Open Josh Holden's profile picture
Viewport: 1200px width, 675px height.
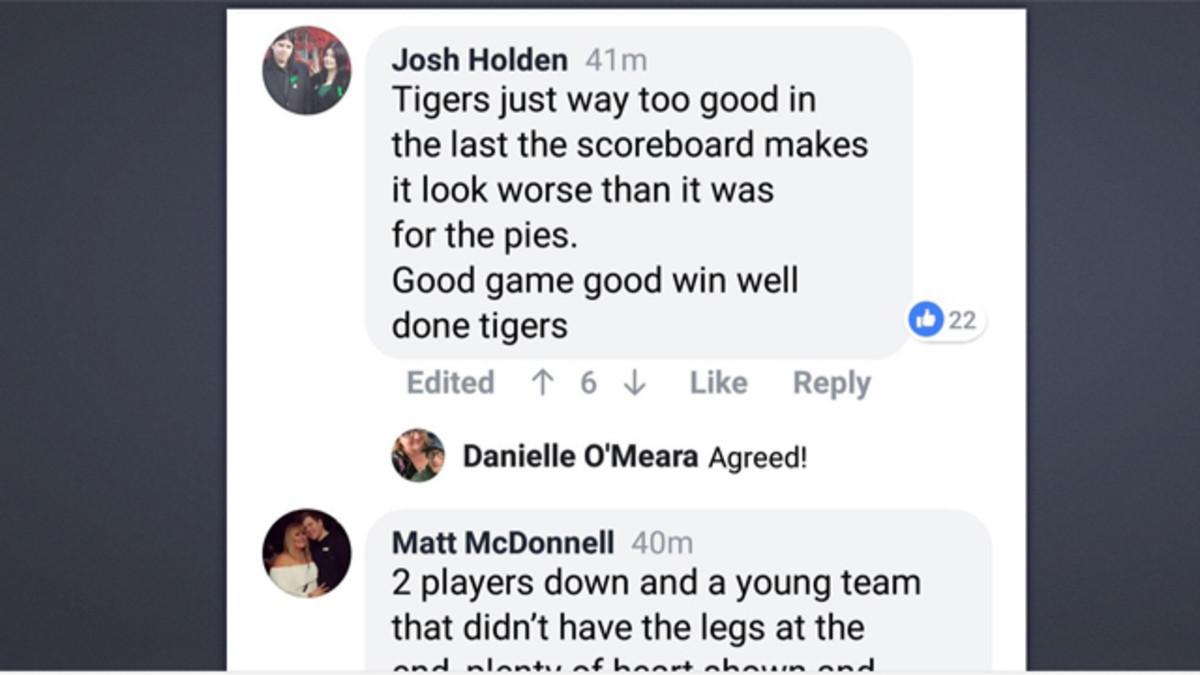[x=306, y=71]
